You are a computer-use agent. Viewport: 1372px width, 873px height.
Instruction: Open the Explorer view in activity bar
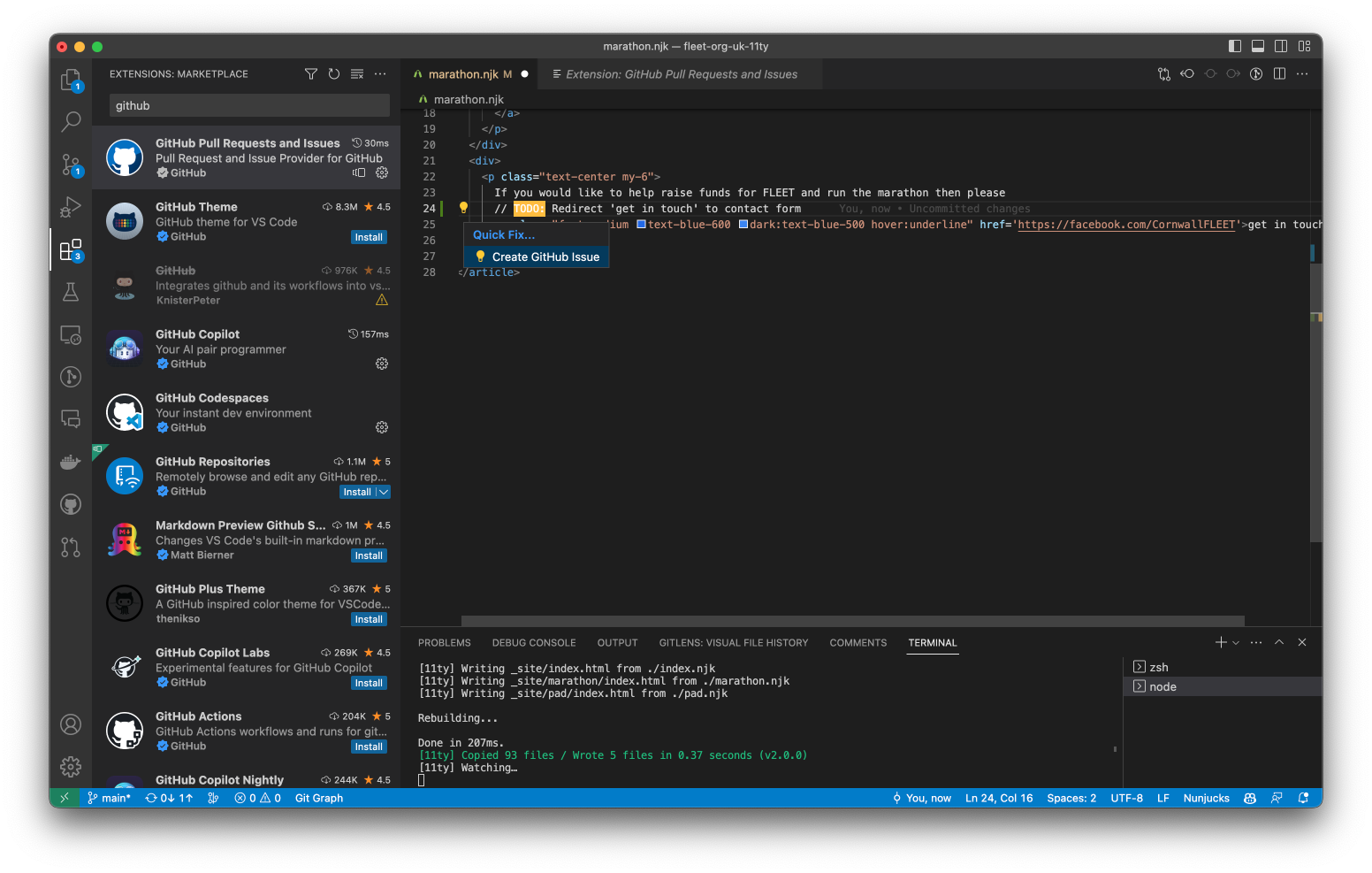71,80
